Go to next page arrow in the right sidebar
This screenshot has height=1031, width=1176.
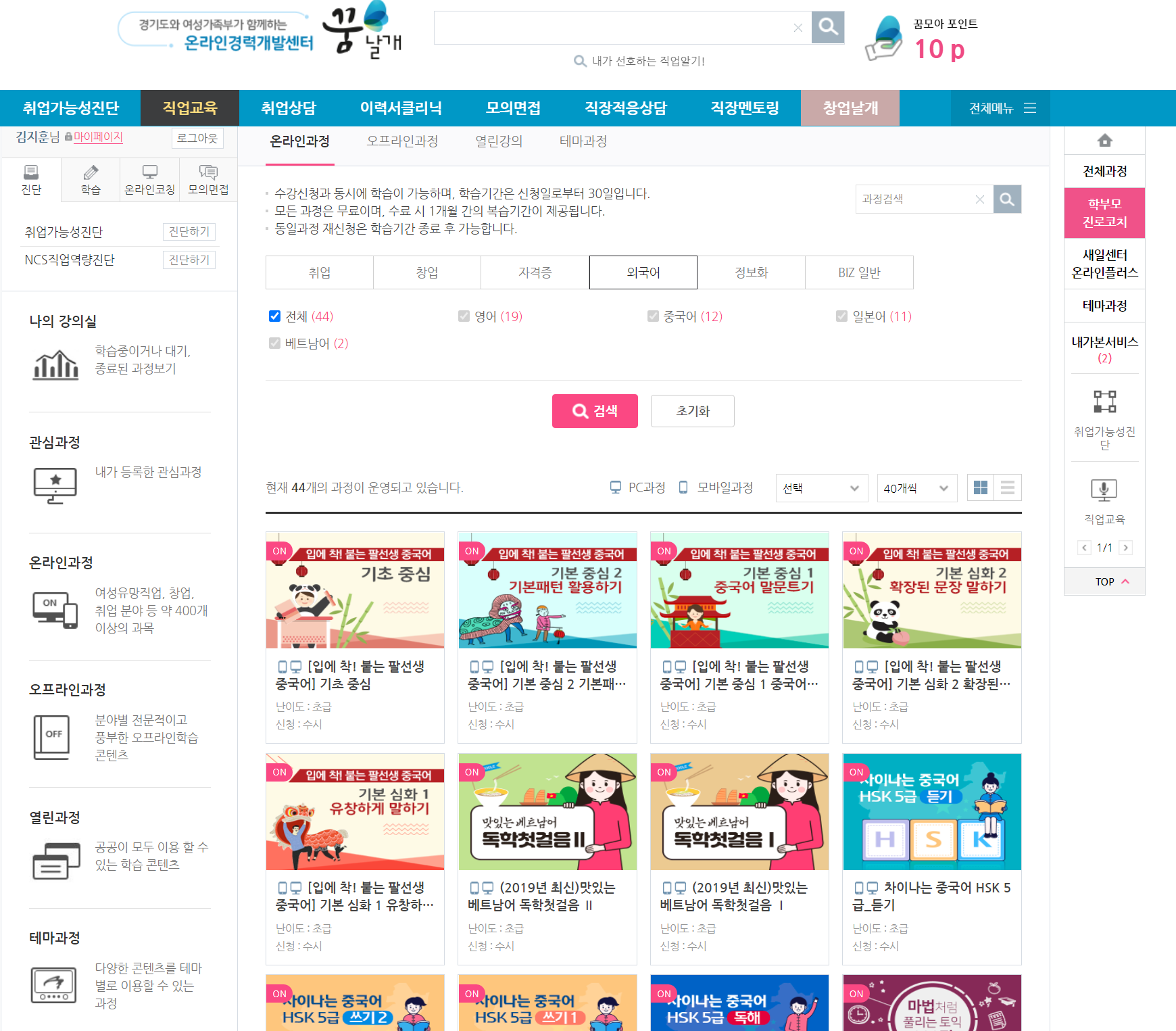1125,548
